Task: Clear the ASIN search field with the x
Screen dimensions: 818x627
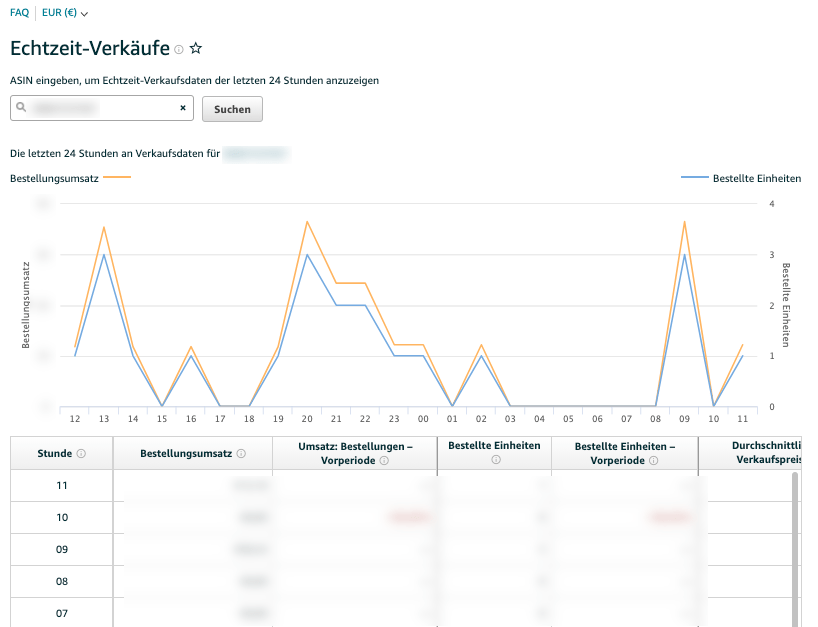Action: (183, 108)
